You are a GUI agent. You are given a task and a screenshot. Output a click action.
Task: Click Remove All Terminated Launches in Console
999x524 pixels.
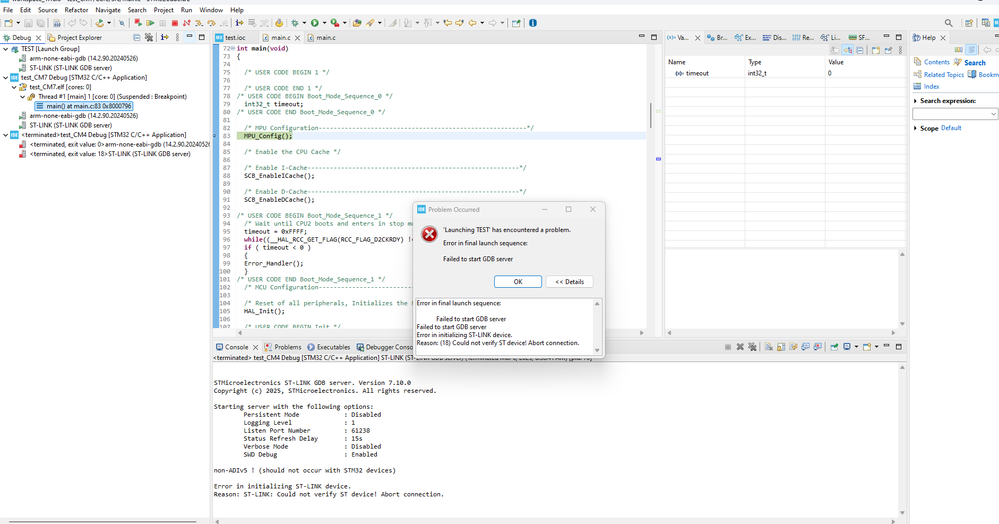(752, 347)
